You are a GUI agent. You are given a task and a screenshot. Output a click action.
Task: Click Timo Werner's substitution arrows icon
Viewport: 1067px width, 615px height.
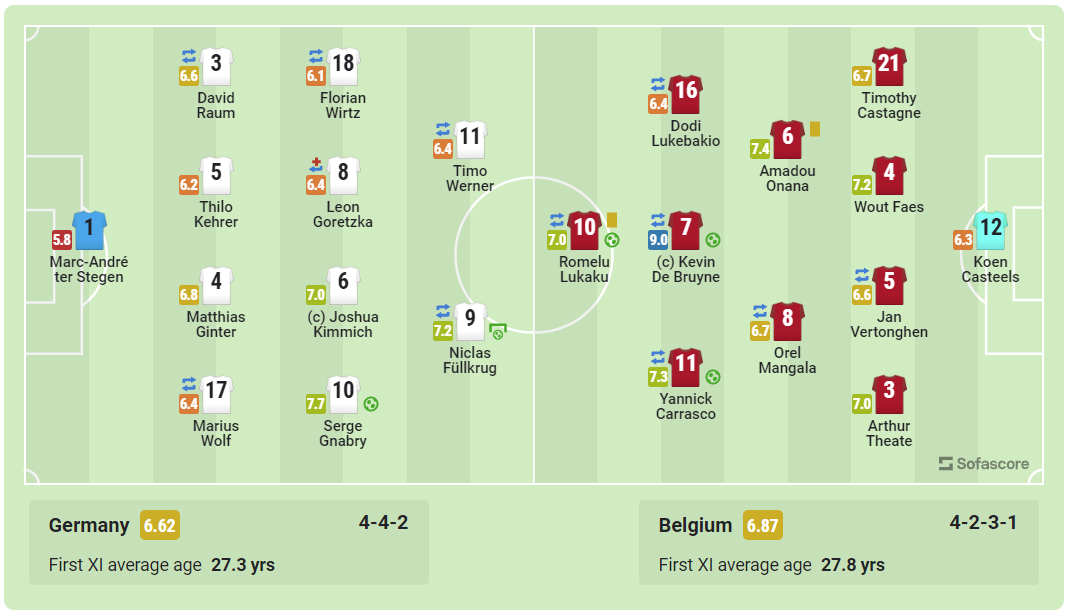point(443,129)
